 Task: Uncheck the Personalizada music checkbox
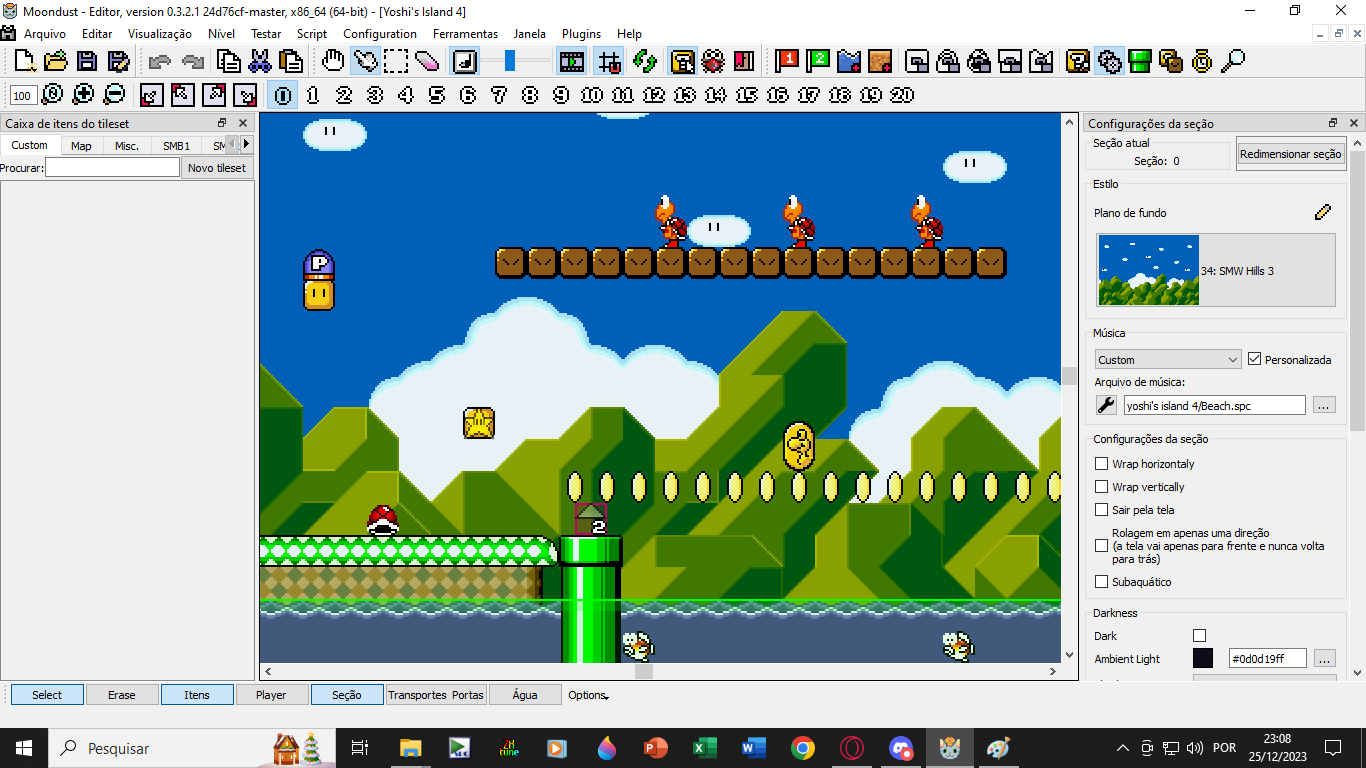pyautogui.click(x=1255, y=359)
